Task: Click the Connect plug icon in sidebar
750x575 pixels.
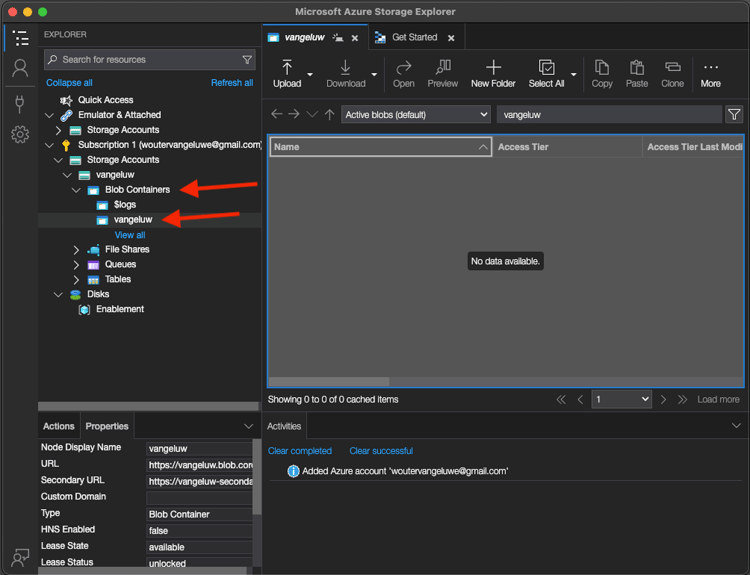Action: tap(19, 103)
